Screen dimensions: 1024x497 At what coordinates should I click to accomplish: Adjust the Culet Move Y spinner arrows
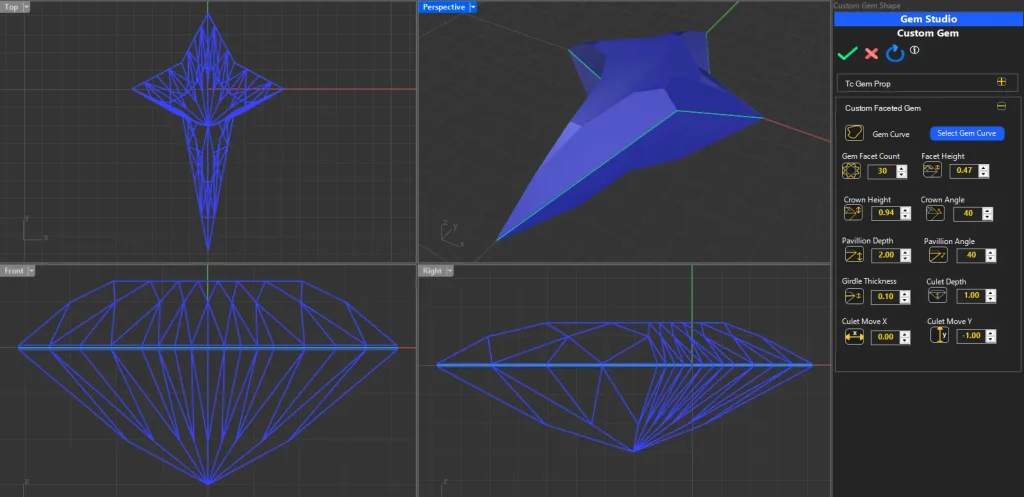coord(991,336)
